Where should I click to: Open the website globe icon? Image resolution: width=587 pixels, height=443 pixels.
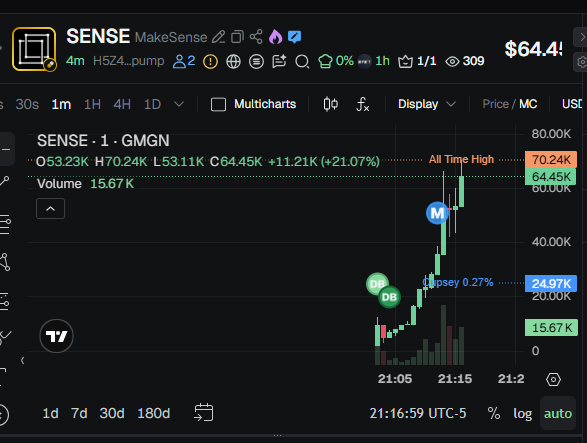click(233, 61)
